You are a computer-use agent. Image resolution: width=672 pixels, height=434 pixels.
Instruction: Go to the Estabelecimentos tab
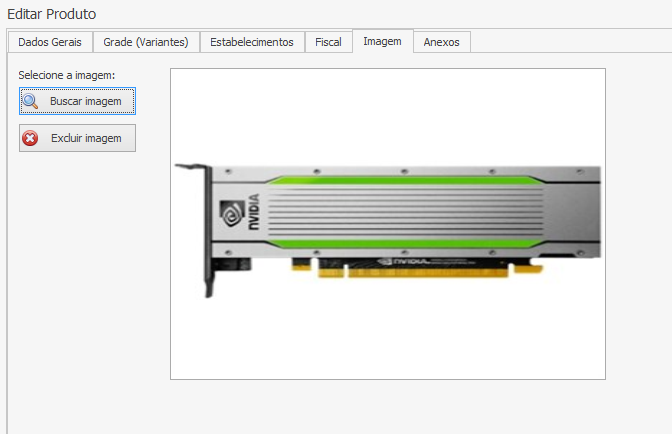pyautogui.click(x=251, y=42)
